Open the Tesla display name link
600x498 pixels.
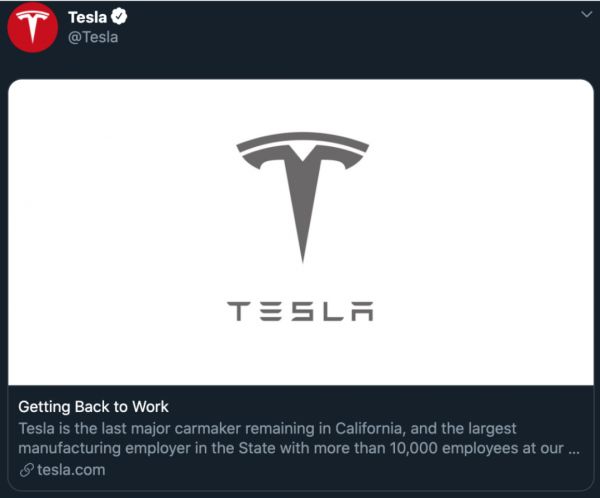coord(87,18)
